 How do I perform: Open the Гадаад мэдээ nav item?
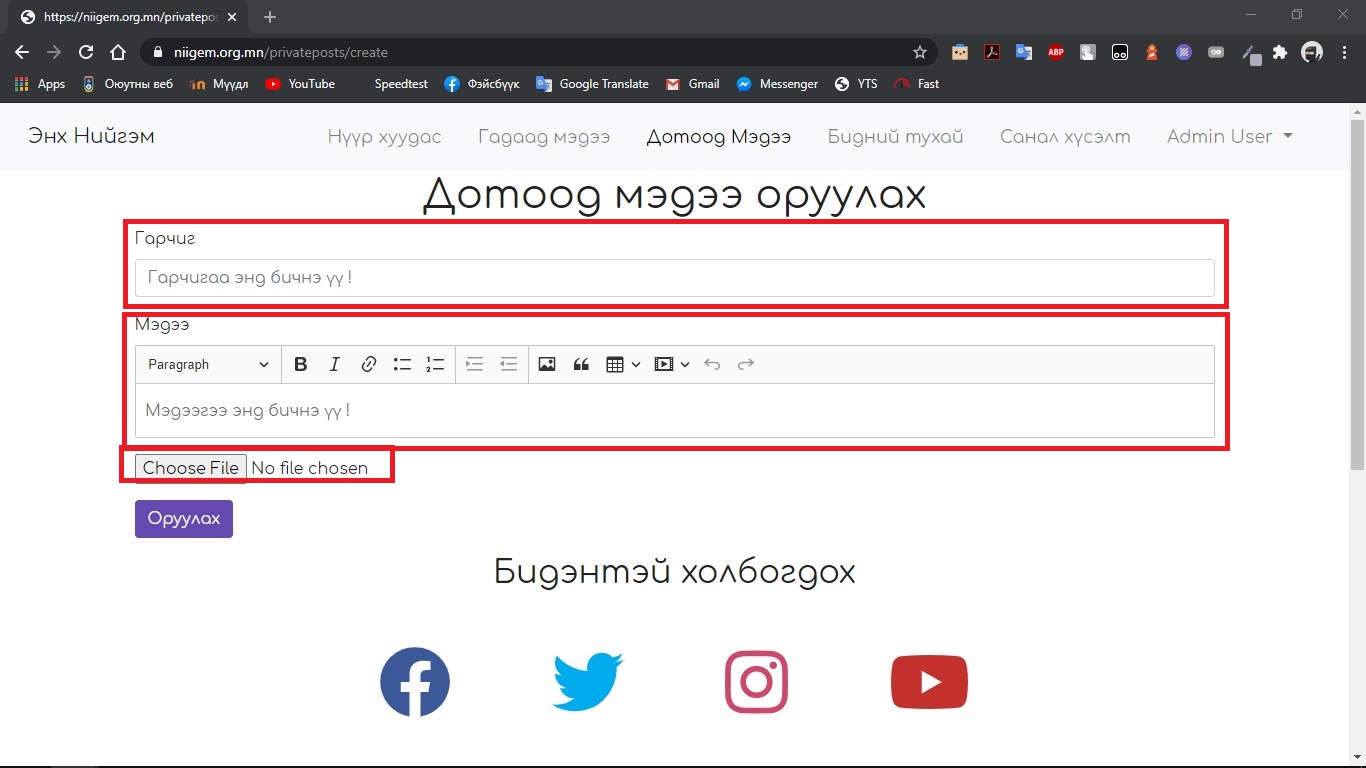[x=544, y=137]
